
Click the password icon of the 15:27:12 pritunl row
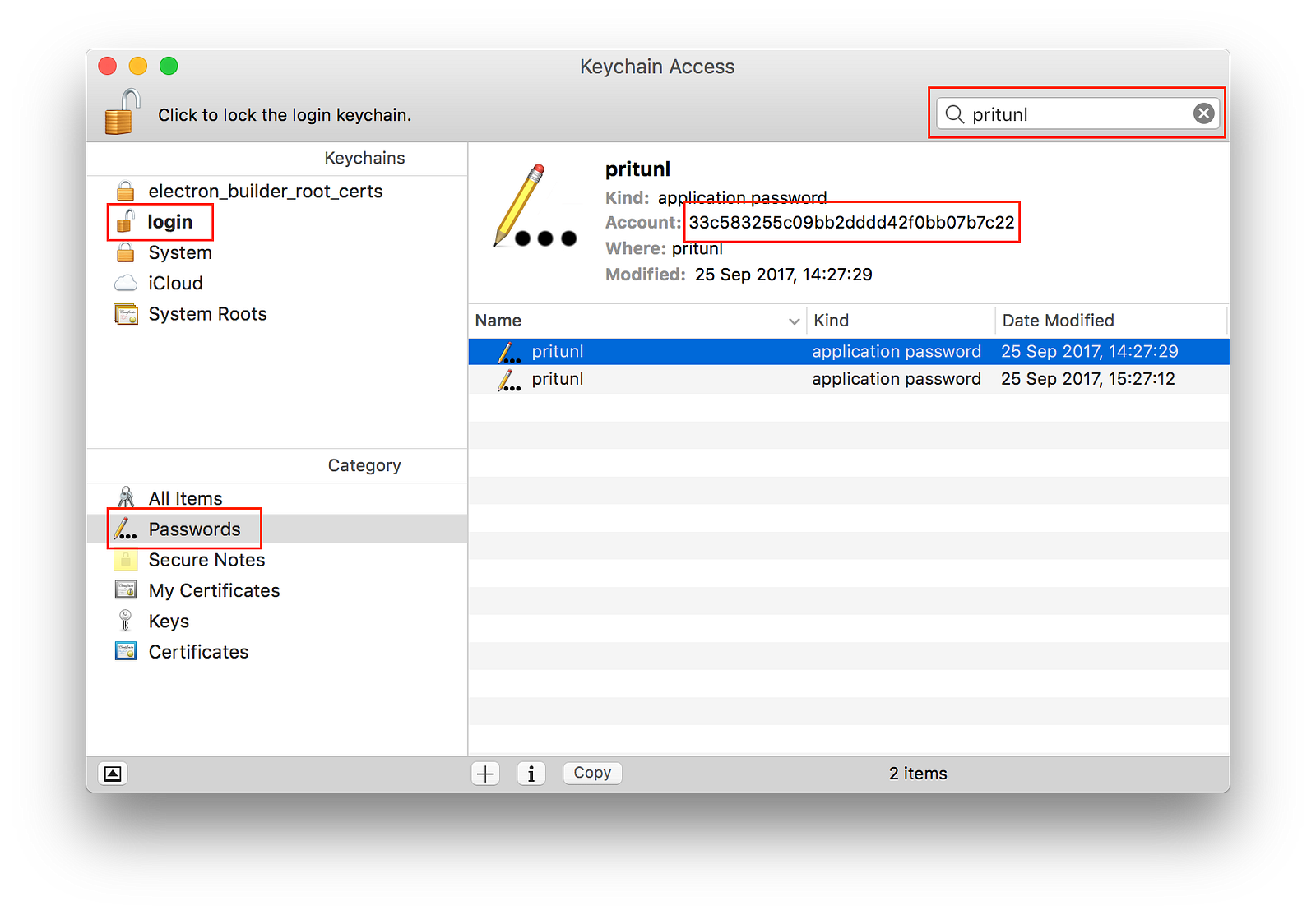click(x=509, y=380)
